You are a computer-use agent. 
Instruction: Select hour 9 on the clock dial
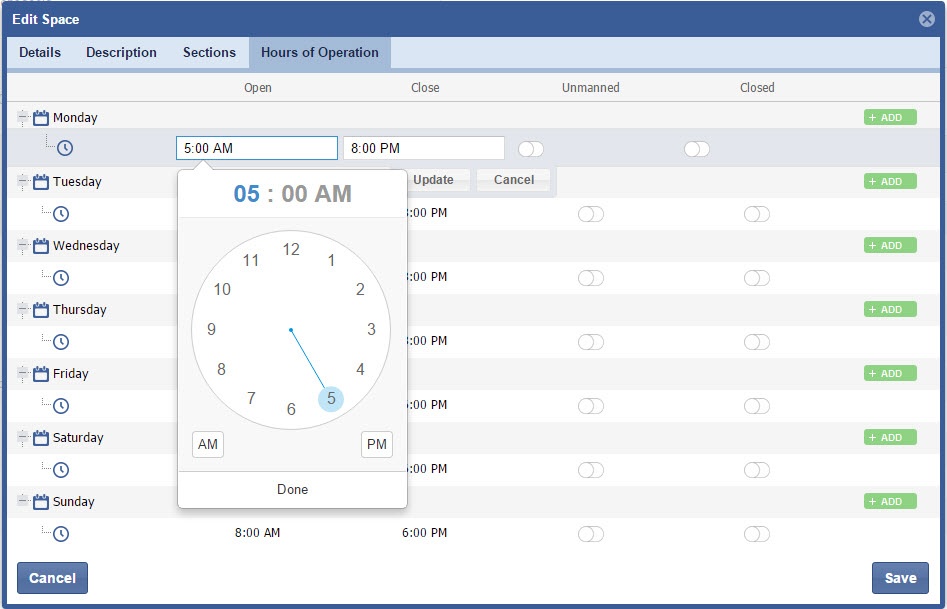click(211, 329)
